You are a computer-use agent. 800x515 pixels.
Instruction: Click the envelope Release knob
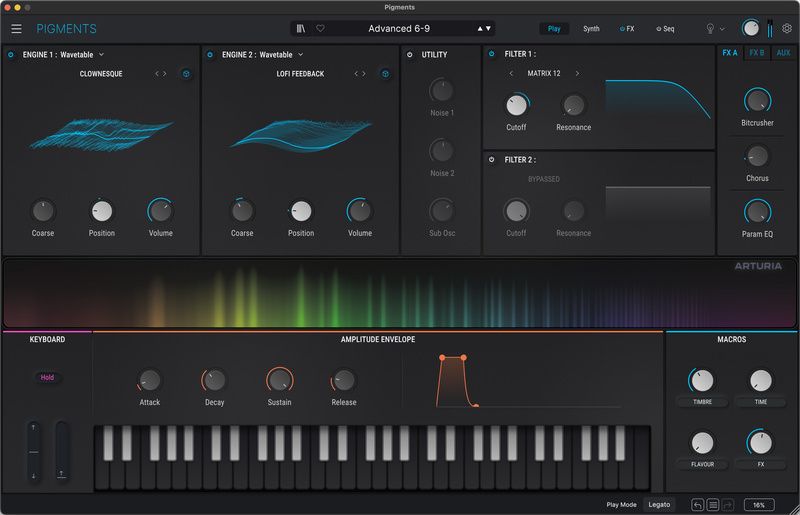pos(344,380)
